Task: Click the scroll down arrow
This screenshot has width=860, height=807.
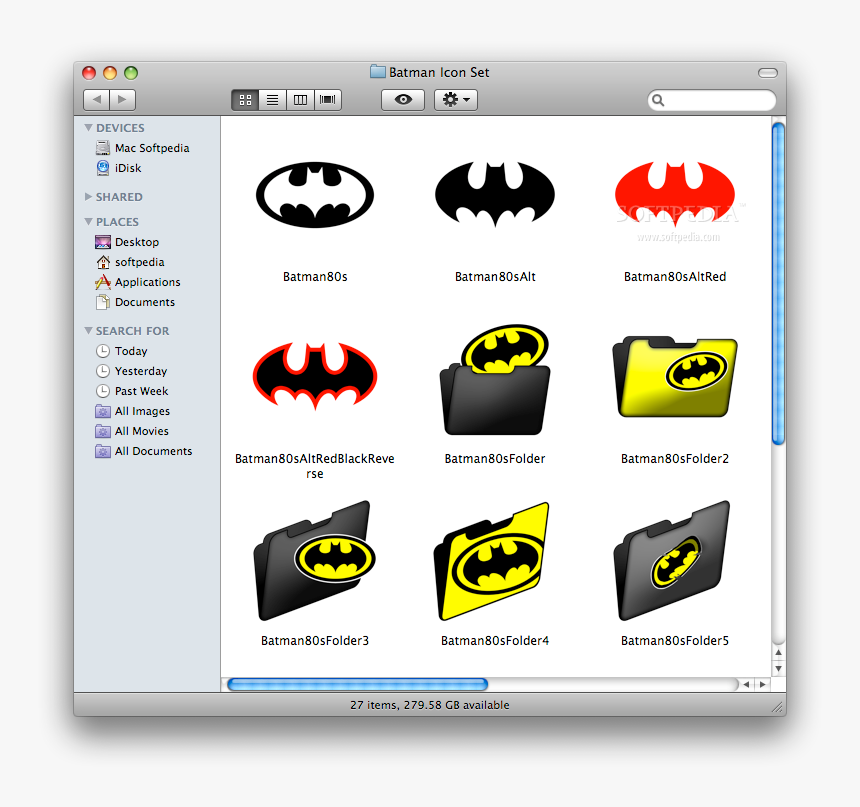Action: (x=778, y=669)
